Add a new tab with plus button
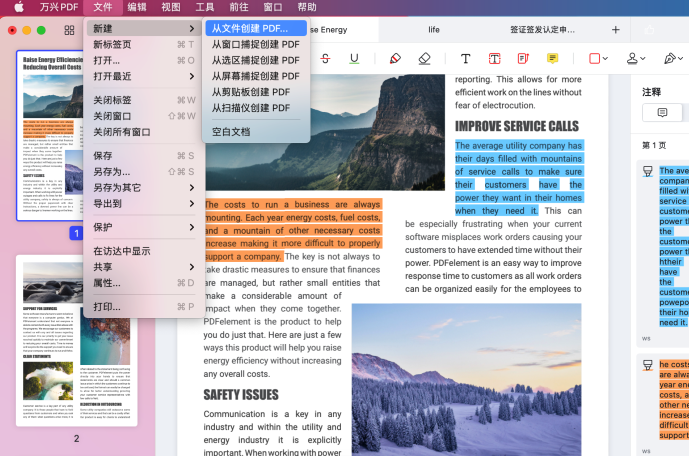The width and height of the screenshot is (689, 456). click(616, 30)
